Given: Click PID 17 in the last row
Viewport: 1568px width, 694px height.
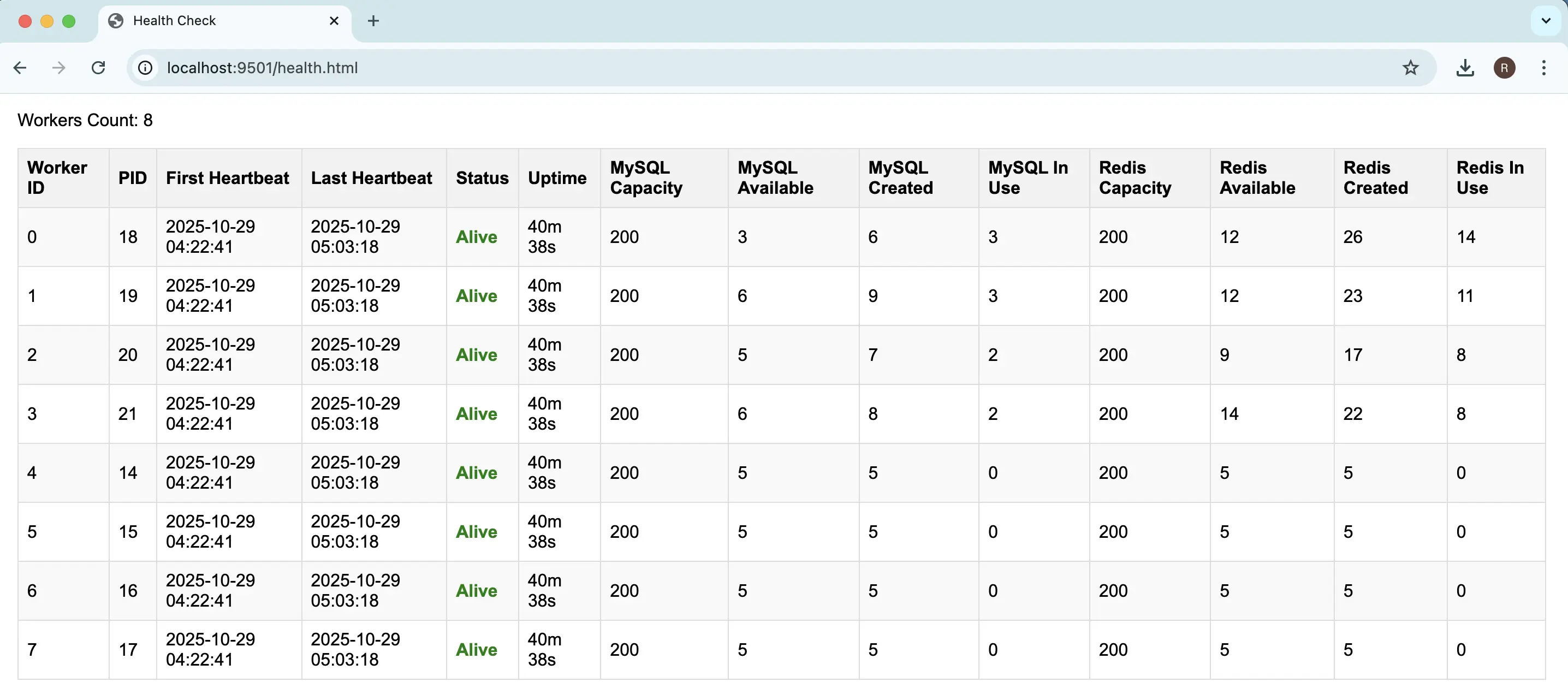Looking at the screenshot, I should pyautogui.click(x=128, y=650).
